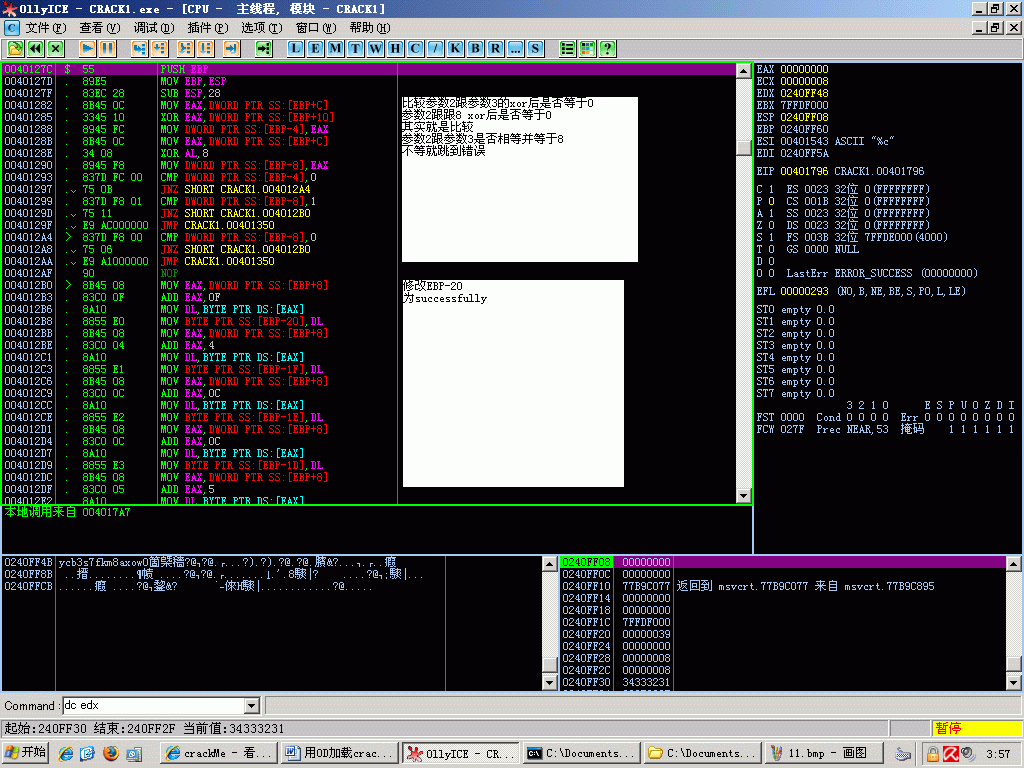
Task: Click the Go to address arrow icon
Action: click(264, 48)
